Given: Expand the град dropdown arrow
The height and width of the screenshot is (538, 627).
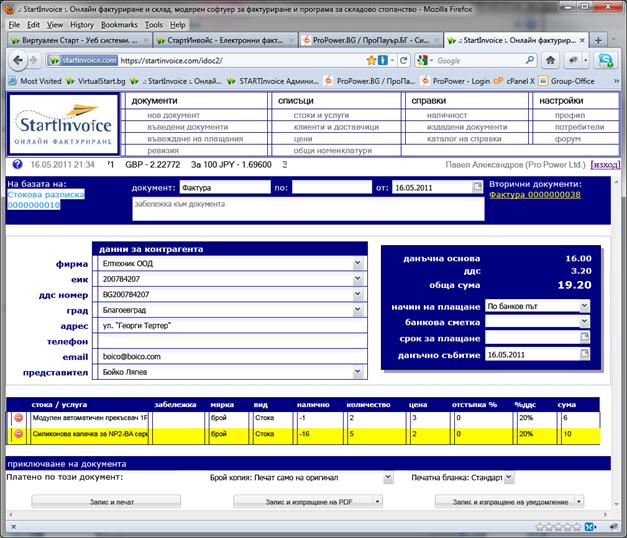Looking at the screenshot, I should coord(357,309).
